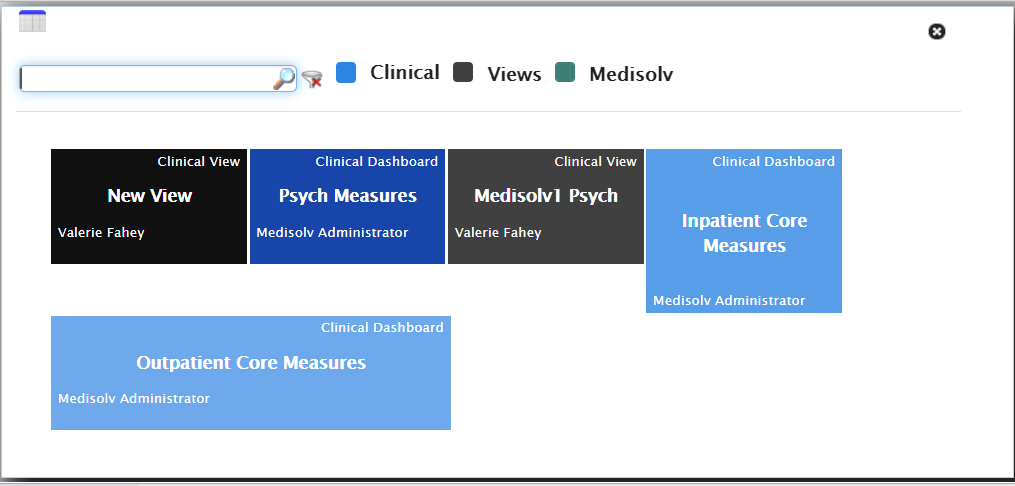Viewport: 1015px width, 486px height.
Task: Click the Outpatient Core Measures title text
Action: [251, 362]
